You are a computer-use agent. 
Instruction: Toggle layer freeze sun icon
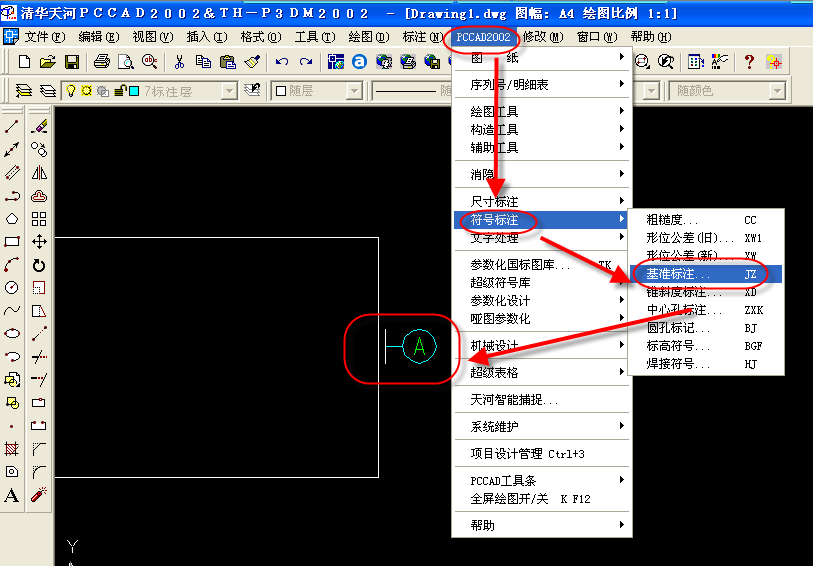tap(87, 91)
